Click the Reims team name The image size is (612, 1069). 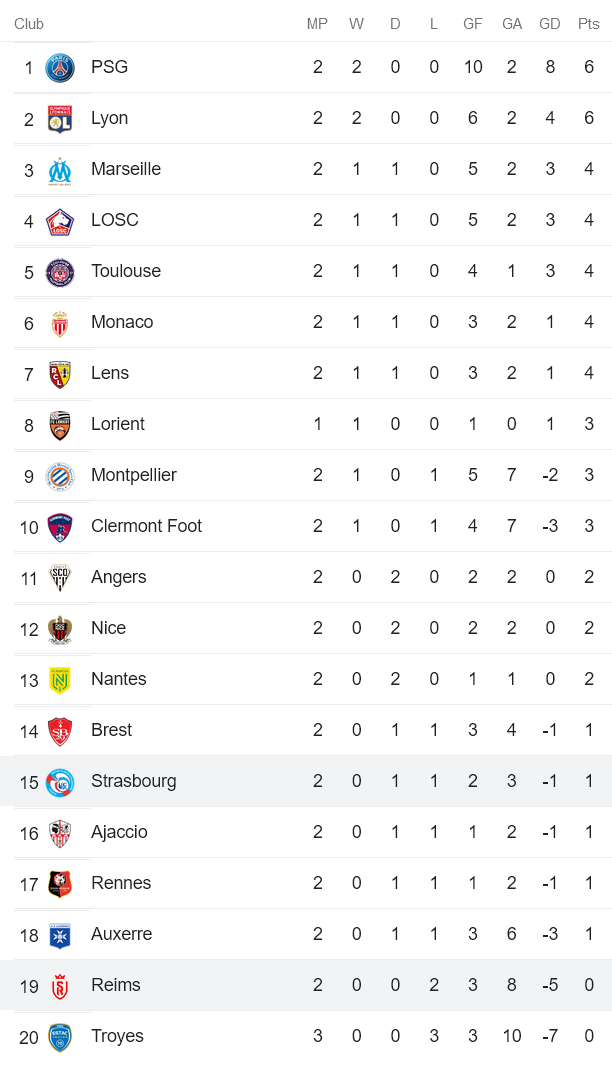(x=116, y=985)
